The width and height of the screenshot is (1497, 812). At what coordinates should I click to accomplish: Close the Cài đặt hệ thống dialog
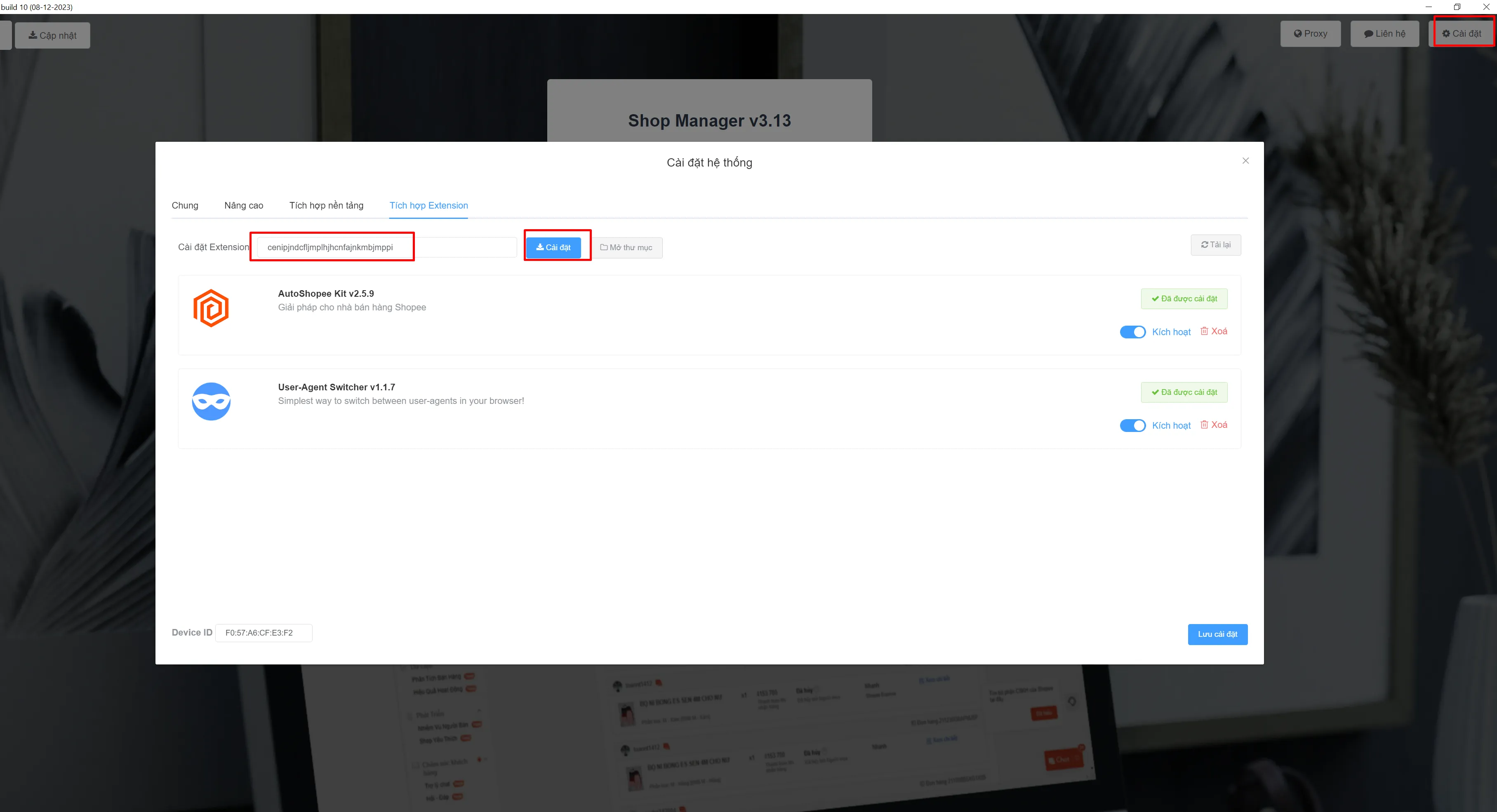(x=1245, y=161)
